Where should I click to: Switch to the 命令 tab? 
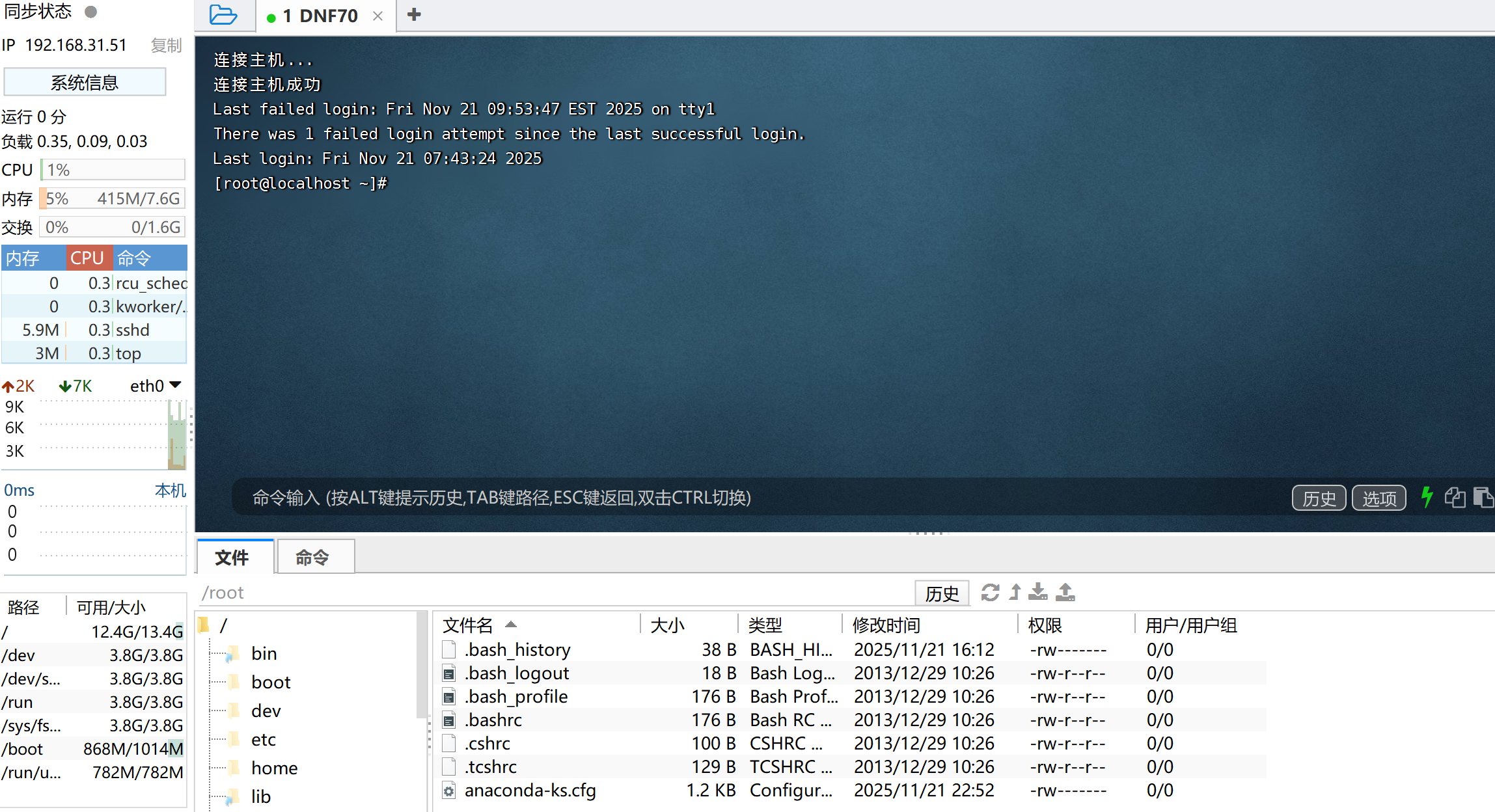315,556
